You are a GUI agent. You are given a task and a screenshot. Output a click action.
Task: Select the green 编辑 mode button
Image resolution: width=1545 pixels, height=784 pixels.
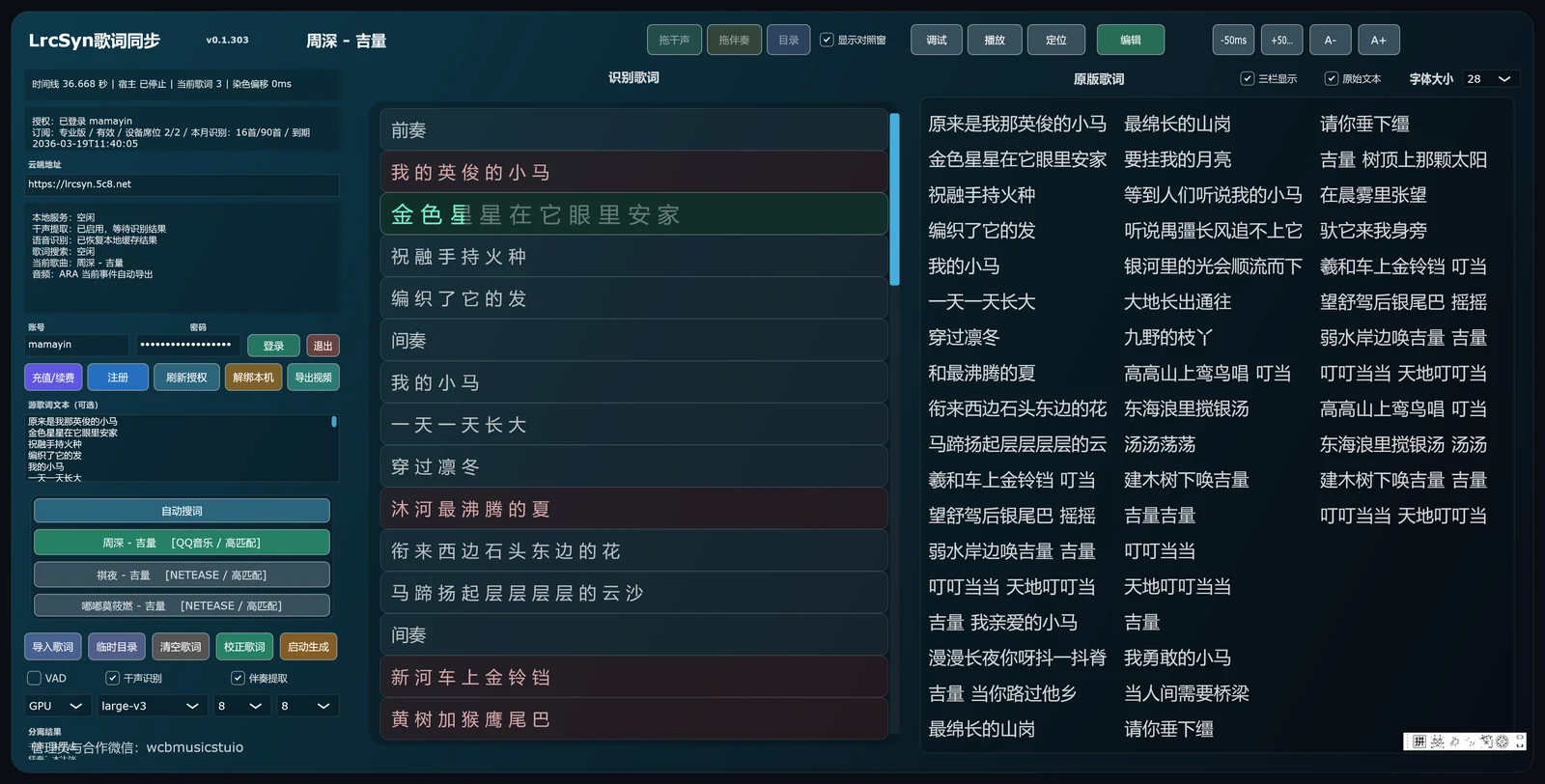point(1131,40)
